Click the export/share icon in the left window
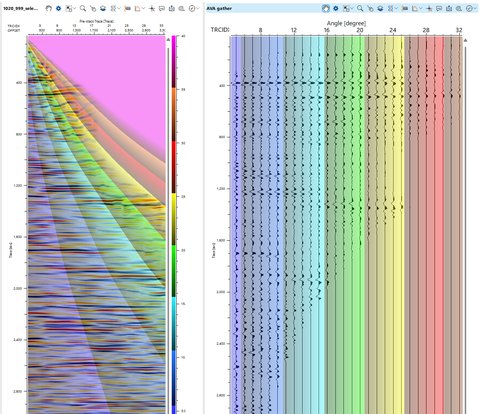Image resolution: width=480 pixels, height=414 pixels. [x=172, y=9]
